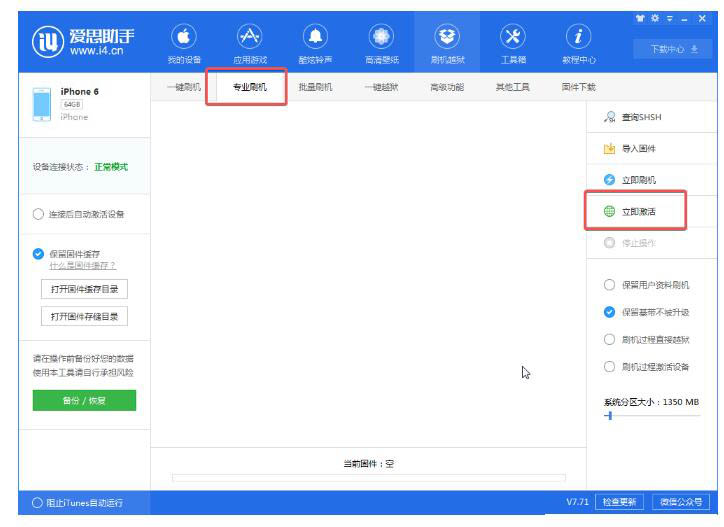Viewport: 724px width, 527px height.
Task: Enable 保留用户资料刷机 option
Action: (x=609, y=285)
